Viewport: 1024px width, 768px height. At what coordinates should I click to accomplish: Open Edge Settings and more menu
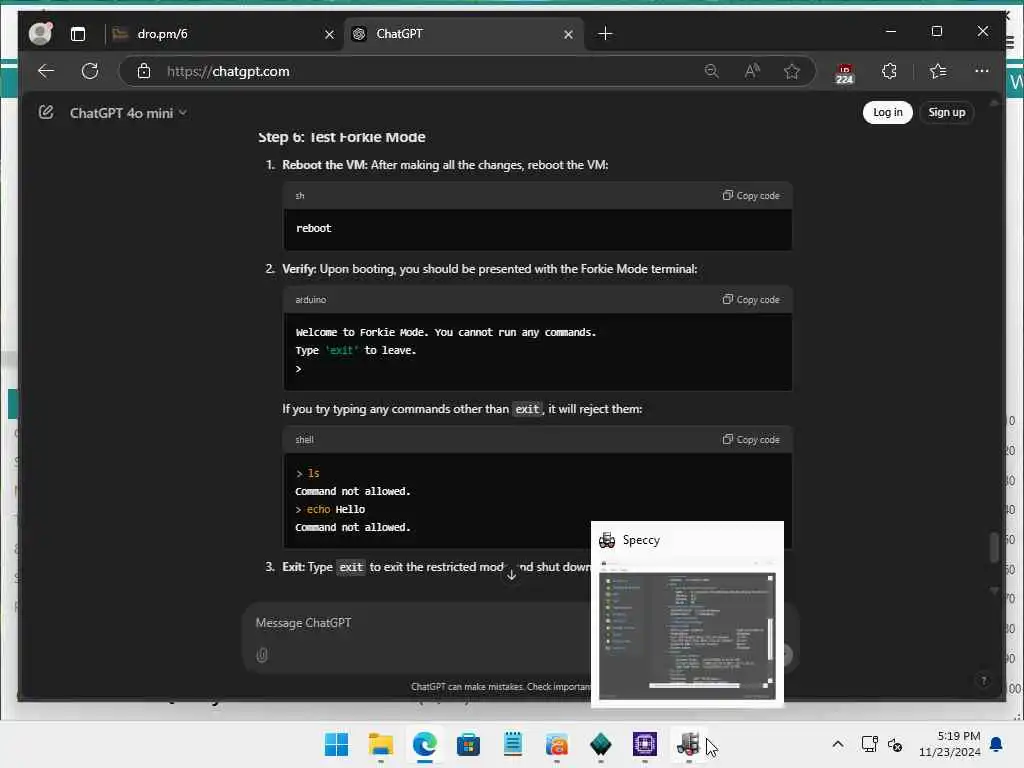click(x=982, y=71)
